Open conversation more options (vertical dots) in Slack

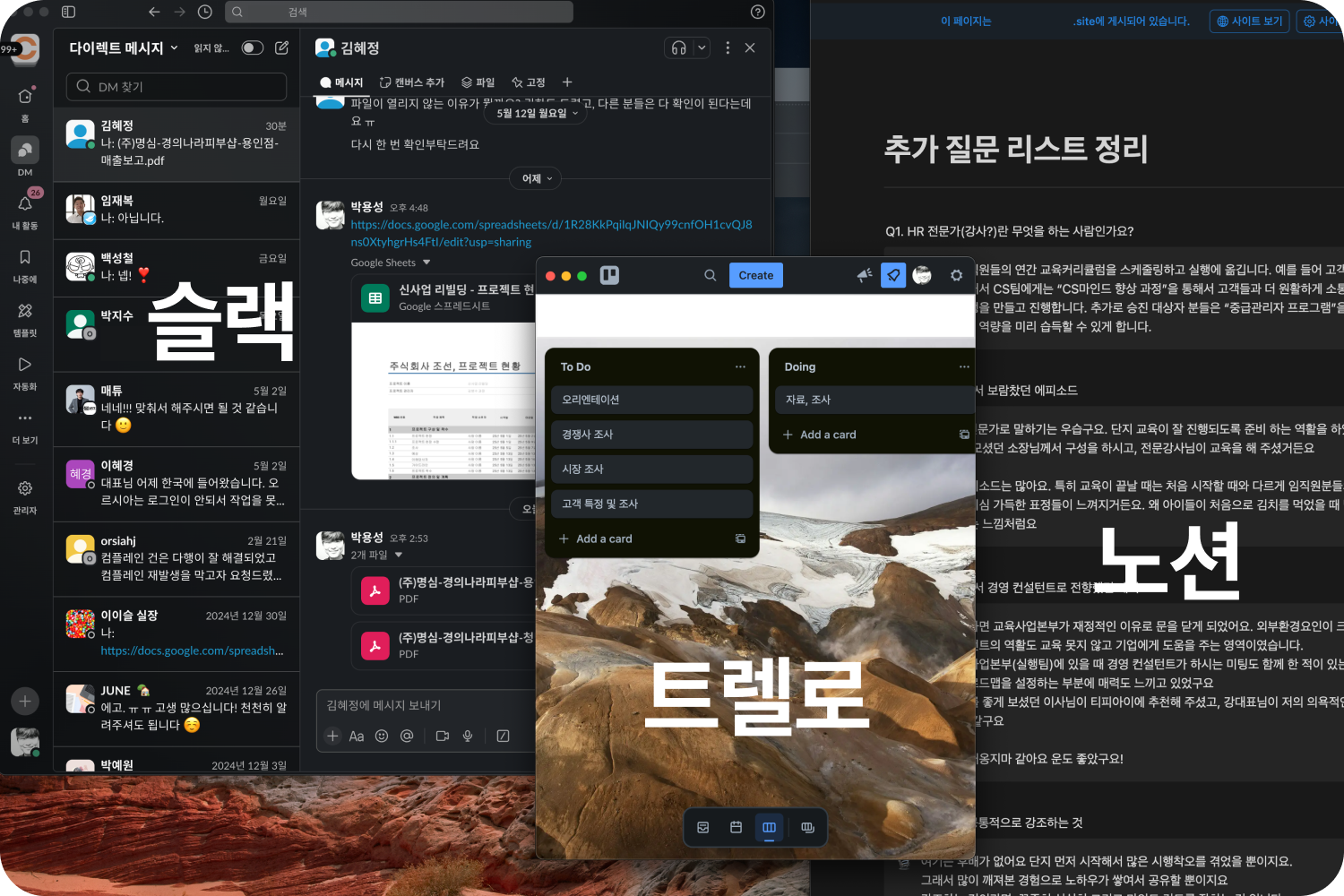[x=728, y=48]
